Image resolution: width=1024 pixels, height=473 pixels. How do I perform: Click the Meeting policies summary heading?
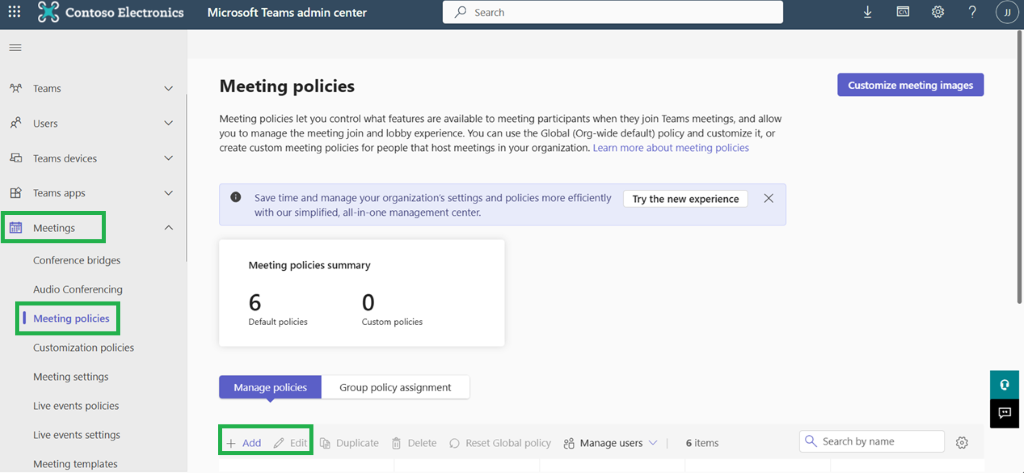tap(310, 265)
